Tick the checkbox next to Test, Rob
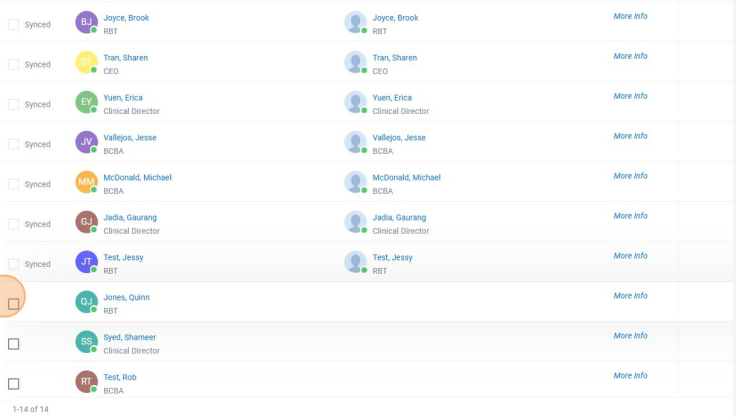Screen dimensions: 736x417 pyautogui.click(x=14, y=384)
